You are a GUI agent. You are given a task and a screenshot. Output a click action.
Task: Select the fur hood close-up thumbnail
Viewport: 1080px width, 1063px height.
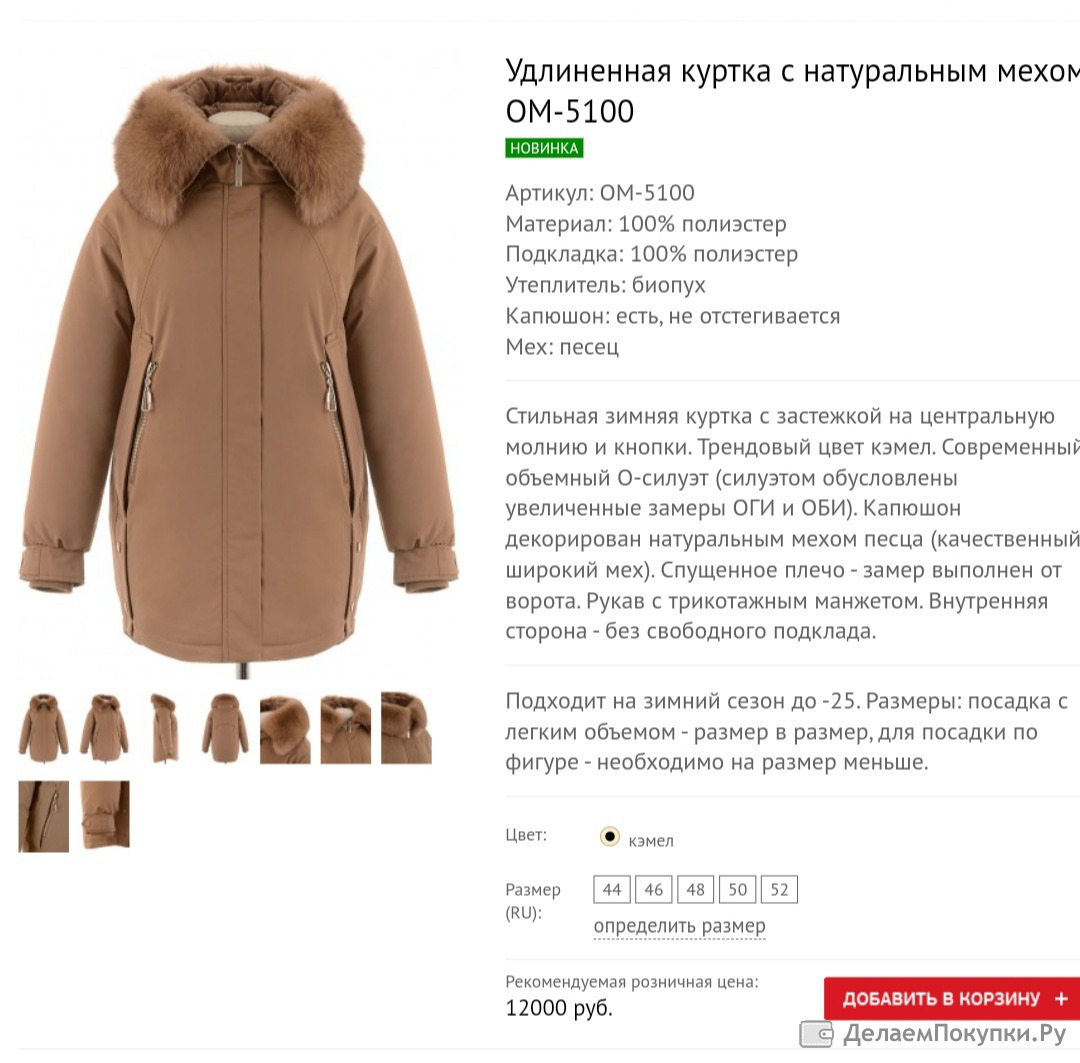pyautogui.click(x=285, y=730)
